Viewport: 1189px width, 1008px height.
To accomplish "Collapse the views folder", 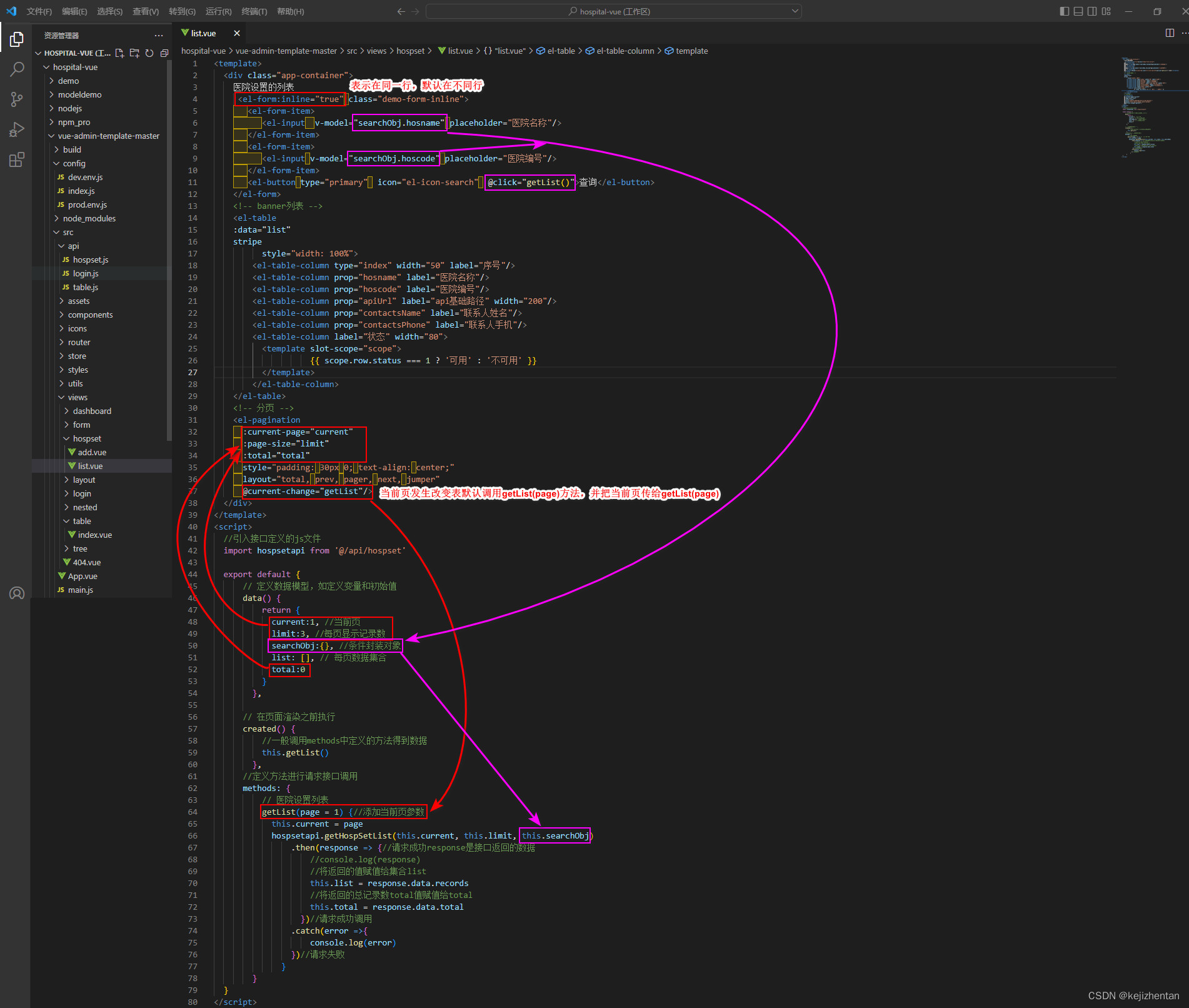I will (x=78, y=397).
